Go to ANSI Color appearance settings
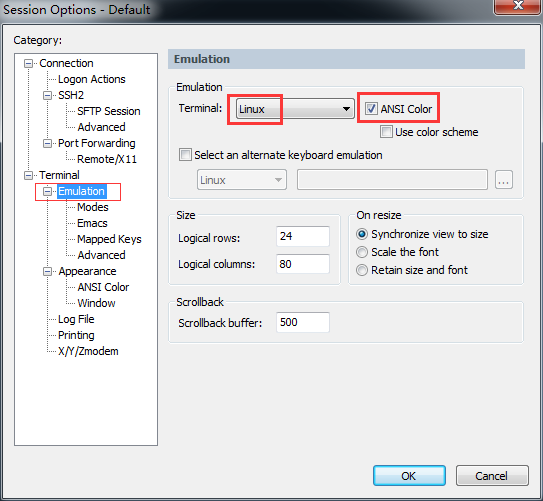Screen dimensions: 543x501 (x=103, y=287)
